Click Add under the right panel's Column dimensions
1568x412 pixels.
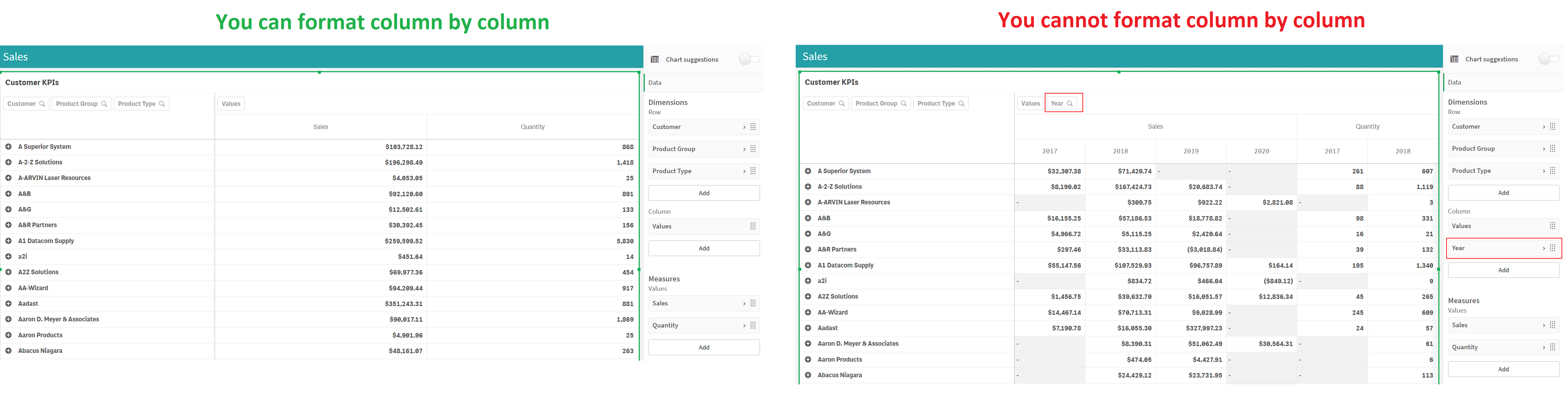[1503, 270]
